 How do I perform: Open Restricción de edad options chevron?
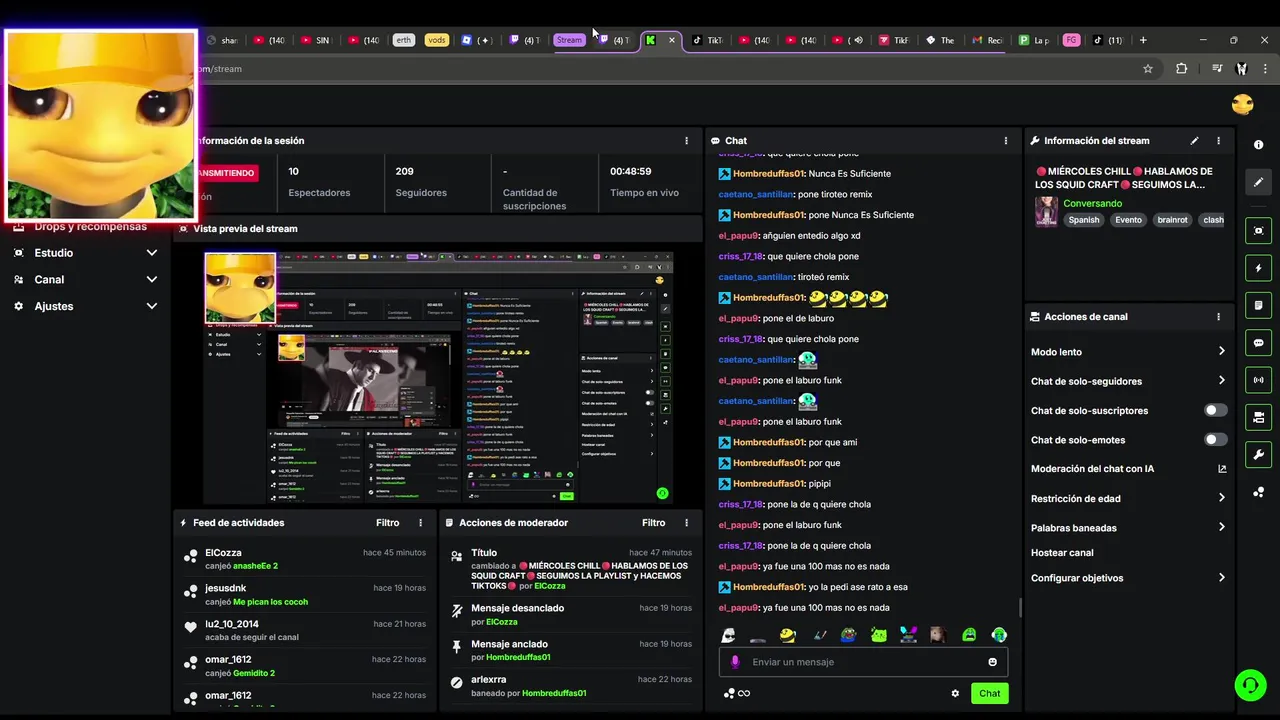[1221, 498]
